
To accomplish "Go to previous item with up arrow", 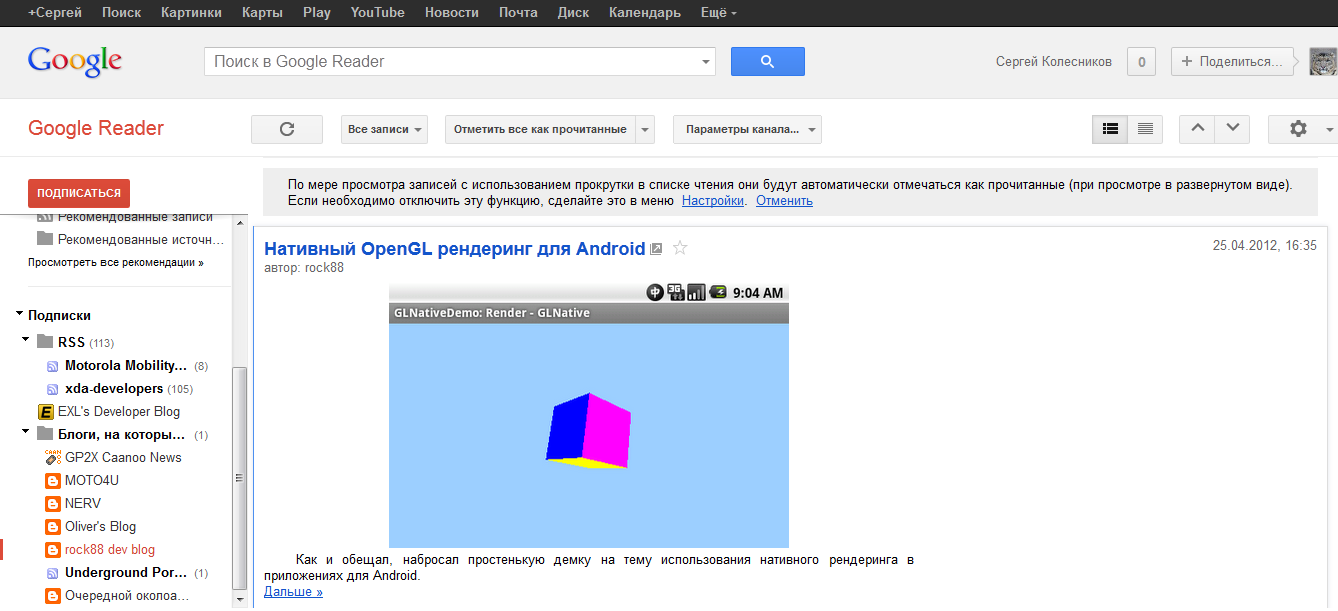I will coord(1198,129).
